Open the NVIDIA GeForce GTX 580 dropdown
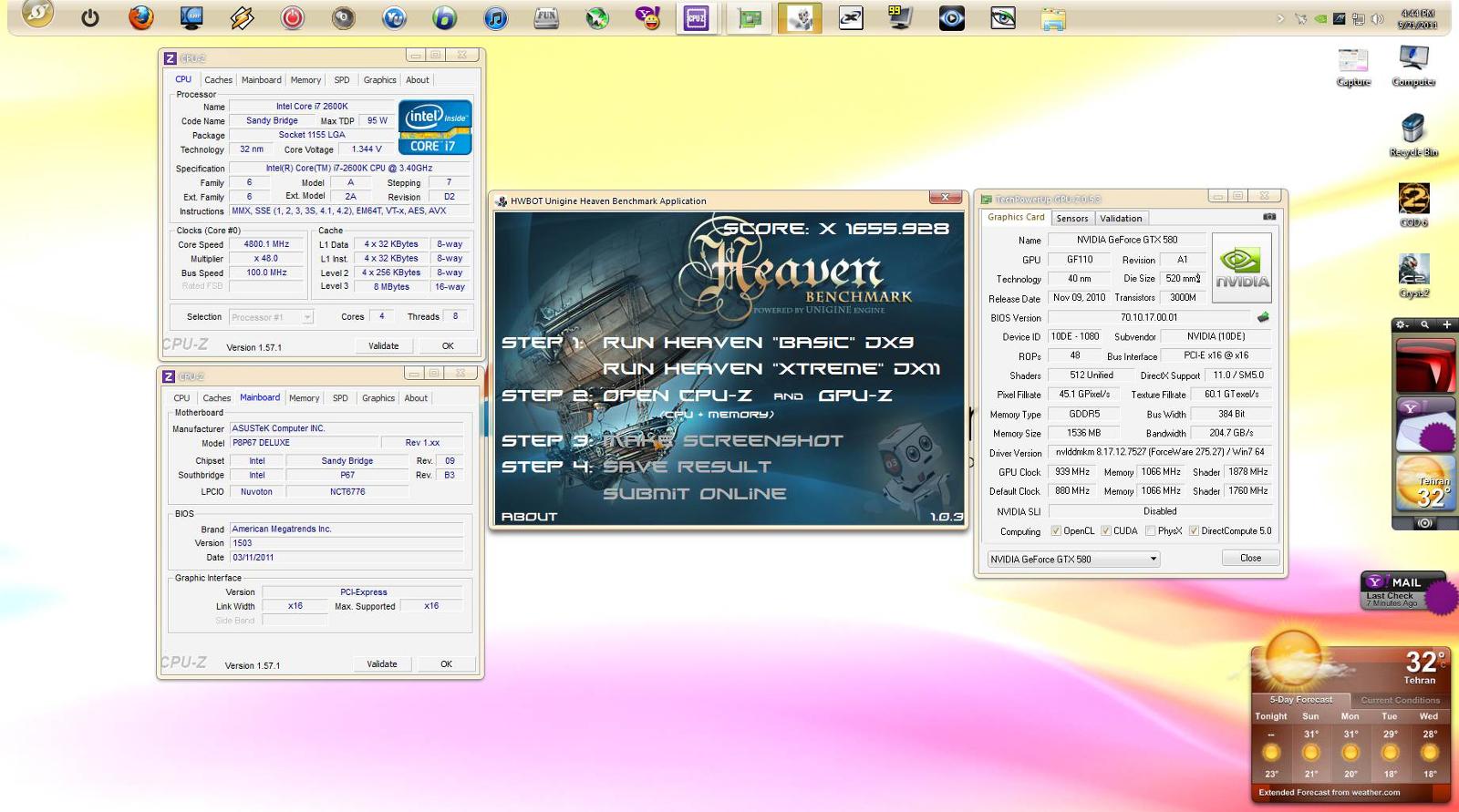The height and width of the screenshot is (812, 1459). point(1073,559)
